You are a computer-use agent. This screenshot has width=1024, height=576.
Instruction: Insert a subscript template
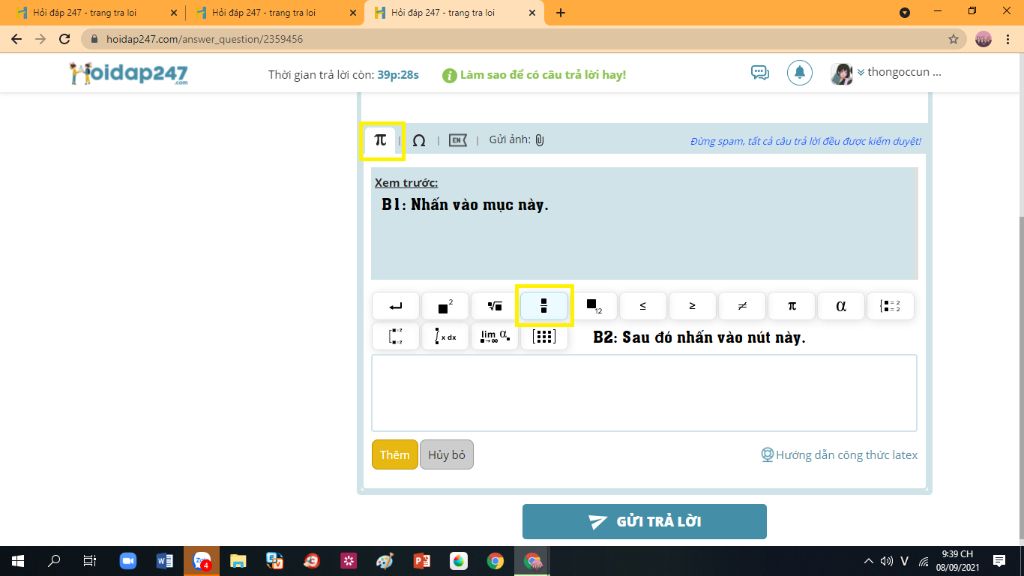click(593, 306)
